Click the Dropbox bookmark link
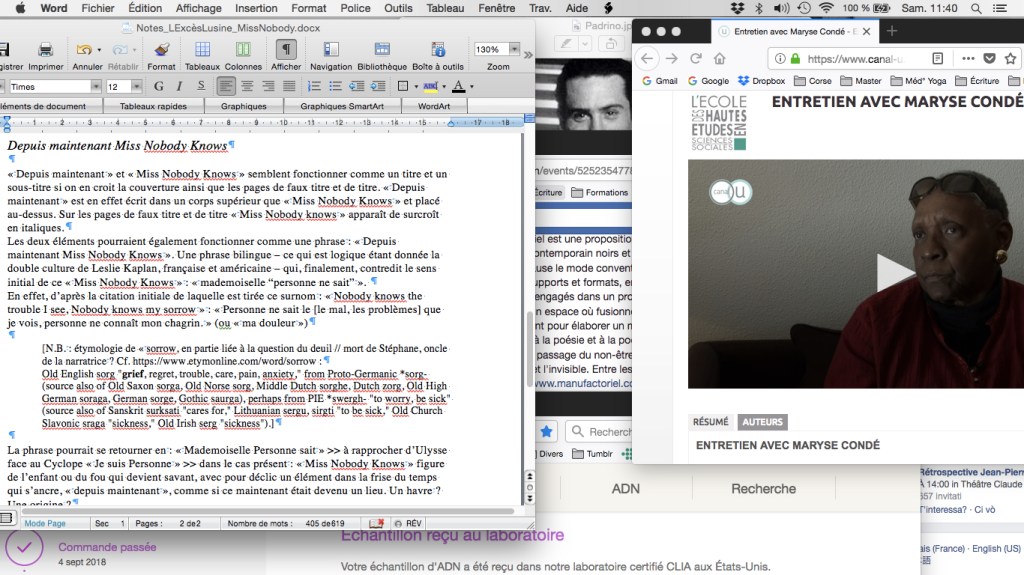 (762, 81)
